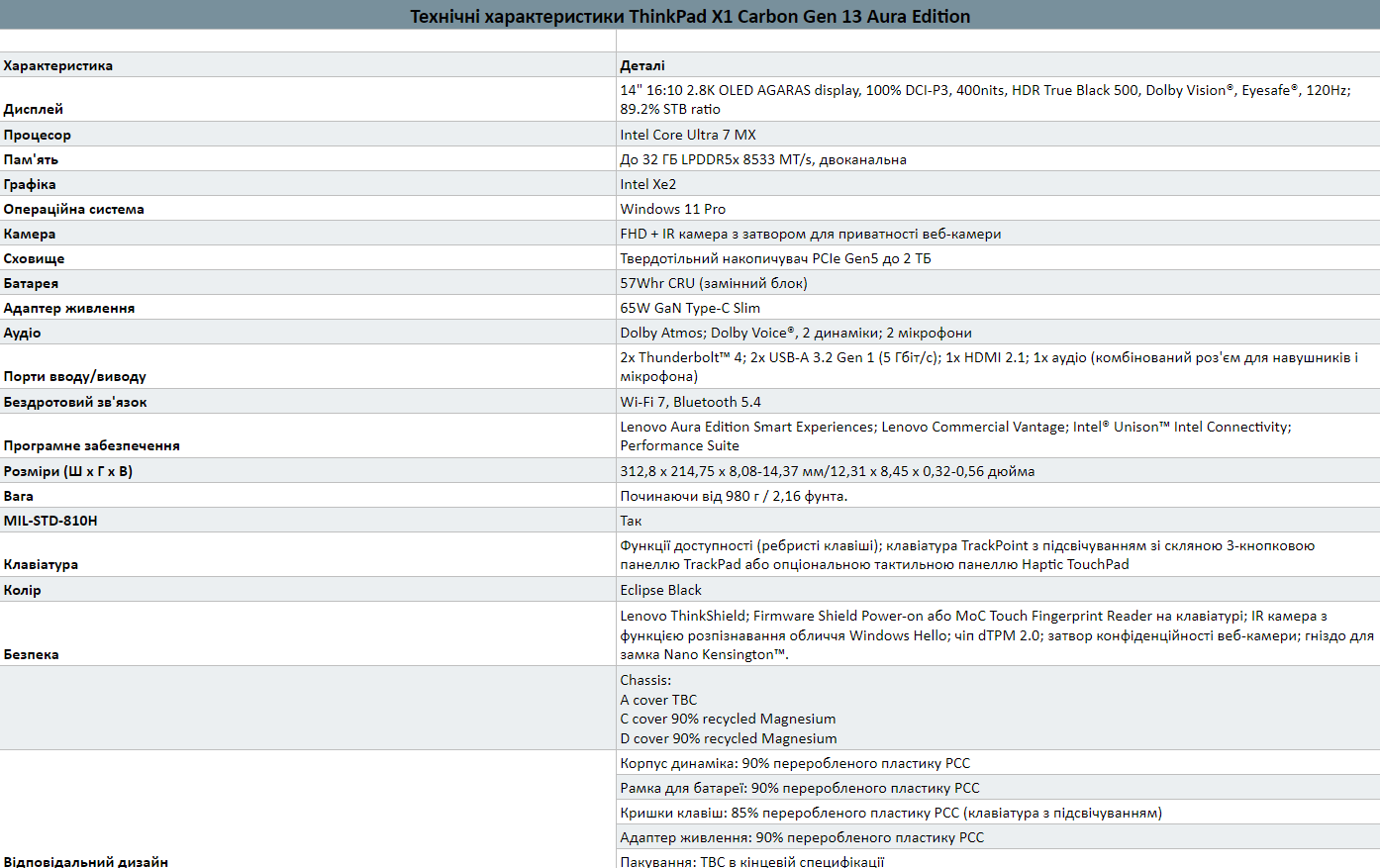Image resolution: width=1380 pixels, height=868 pixels.
Task: Click the 'Рамка для батареї' cell
Action: (998, 788)
